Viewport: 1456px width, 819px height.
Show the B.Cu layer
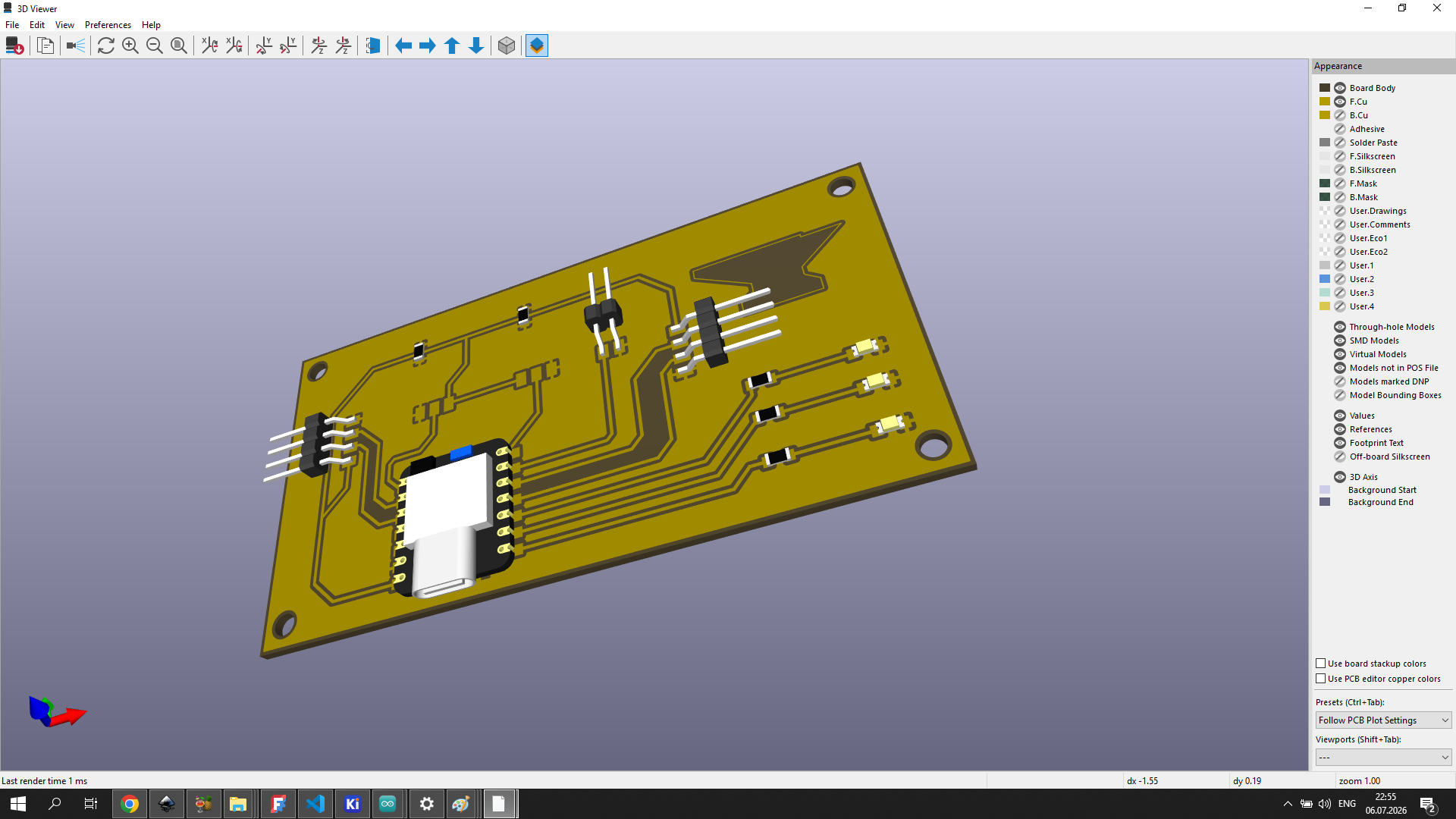1340,115
